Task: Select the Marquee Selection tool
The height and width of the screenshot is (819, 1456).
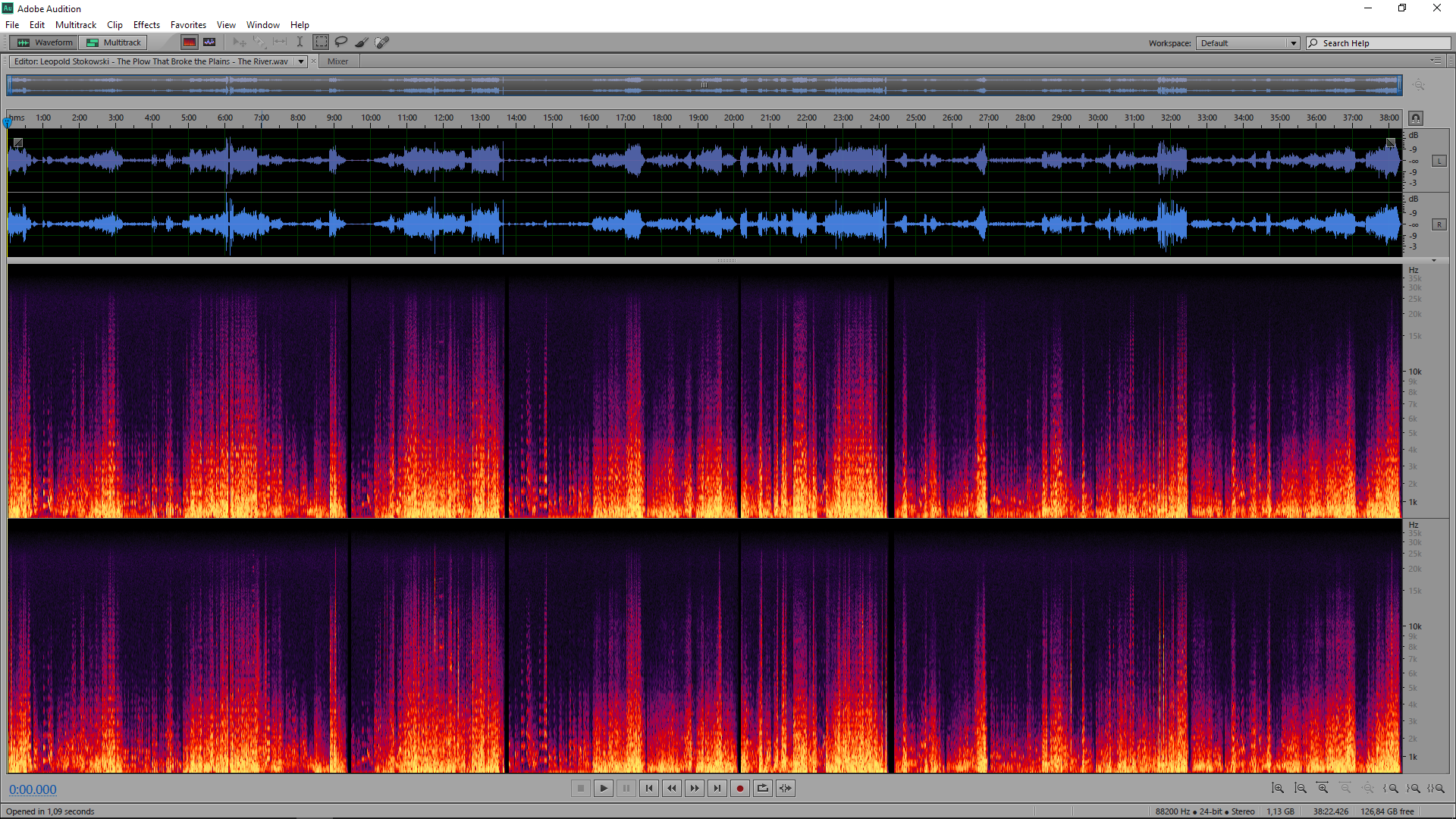Action: (321, 42)
